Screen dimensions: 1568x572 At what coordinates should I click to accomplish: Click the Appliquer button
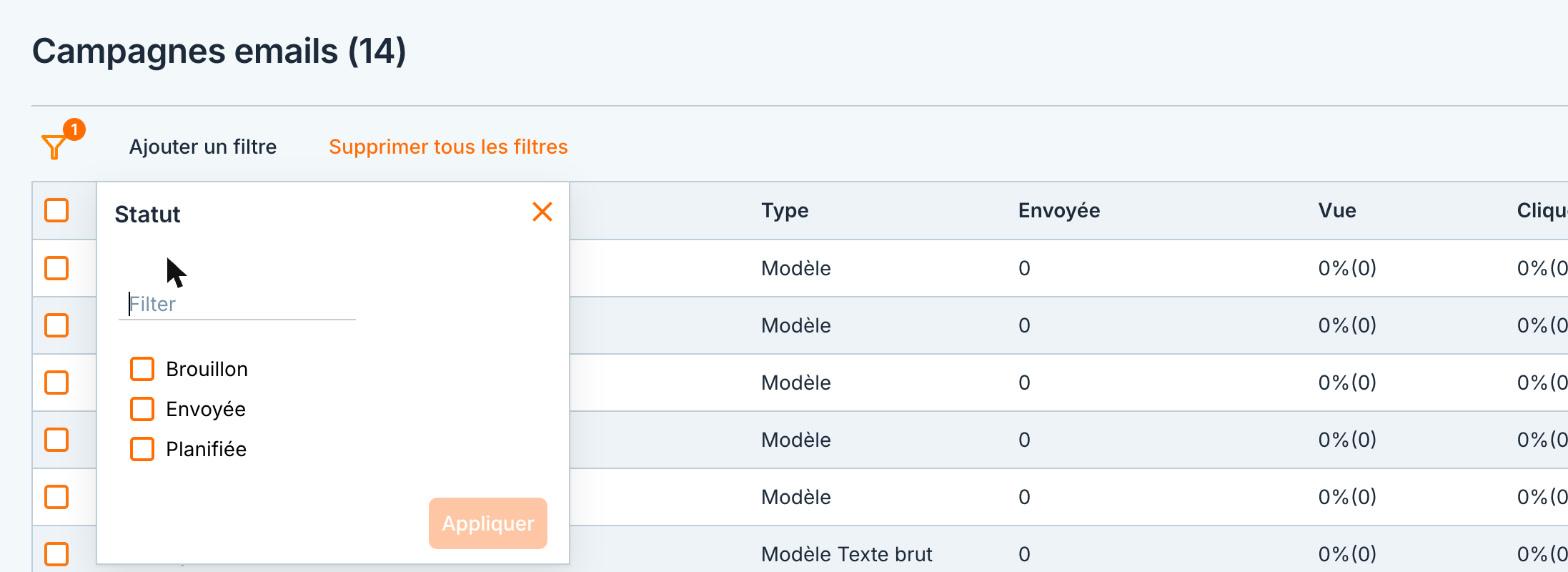pos(488,523)
